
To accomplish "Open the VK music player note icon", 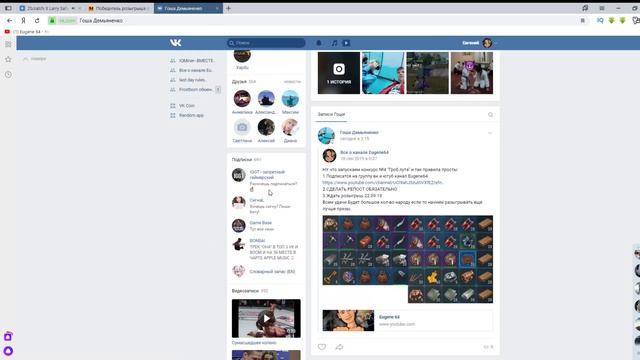I will (x=334, y=43).
